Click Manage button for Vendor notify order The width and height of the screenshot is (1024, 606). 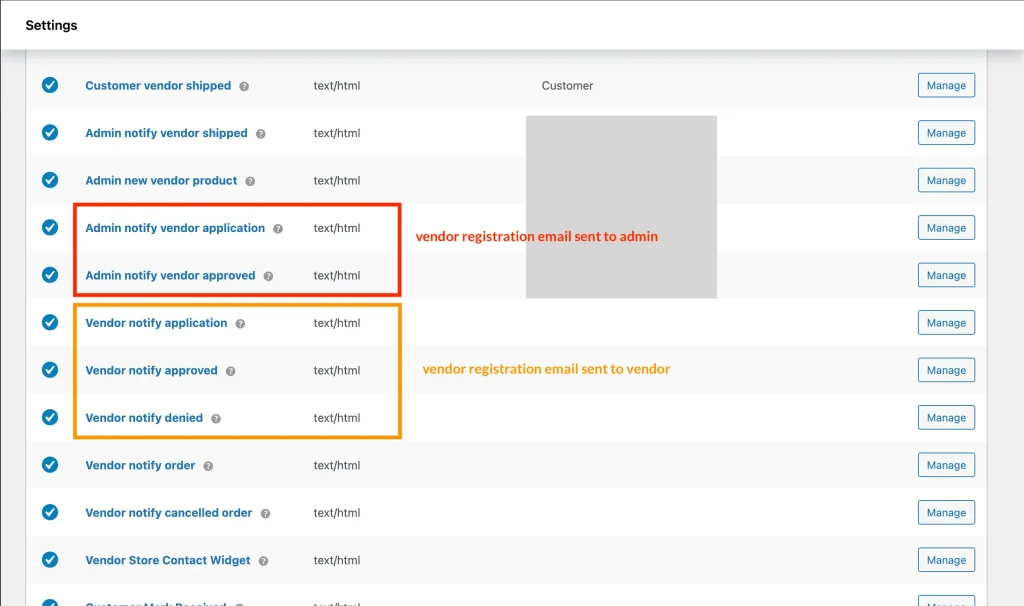(945, 465)
